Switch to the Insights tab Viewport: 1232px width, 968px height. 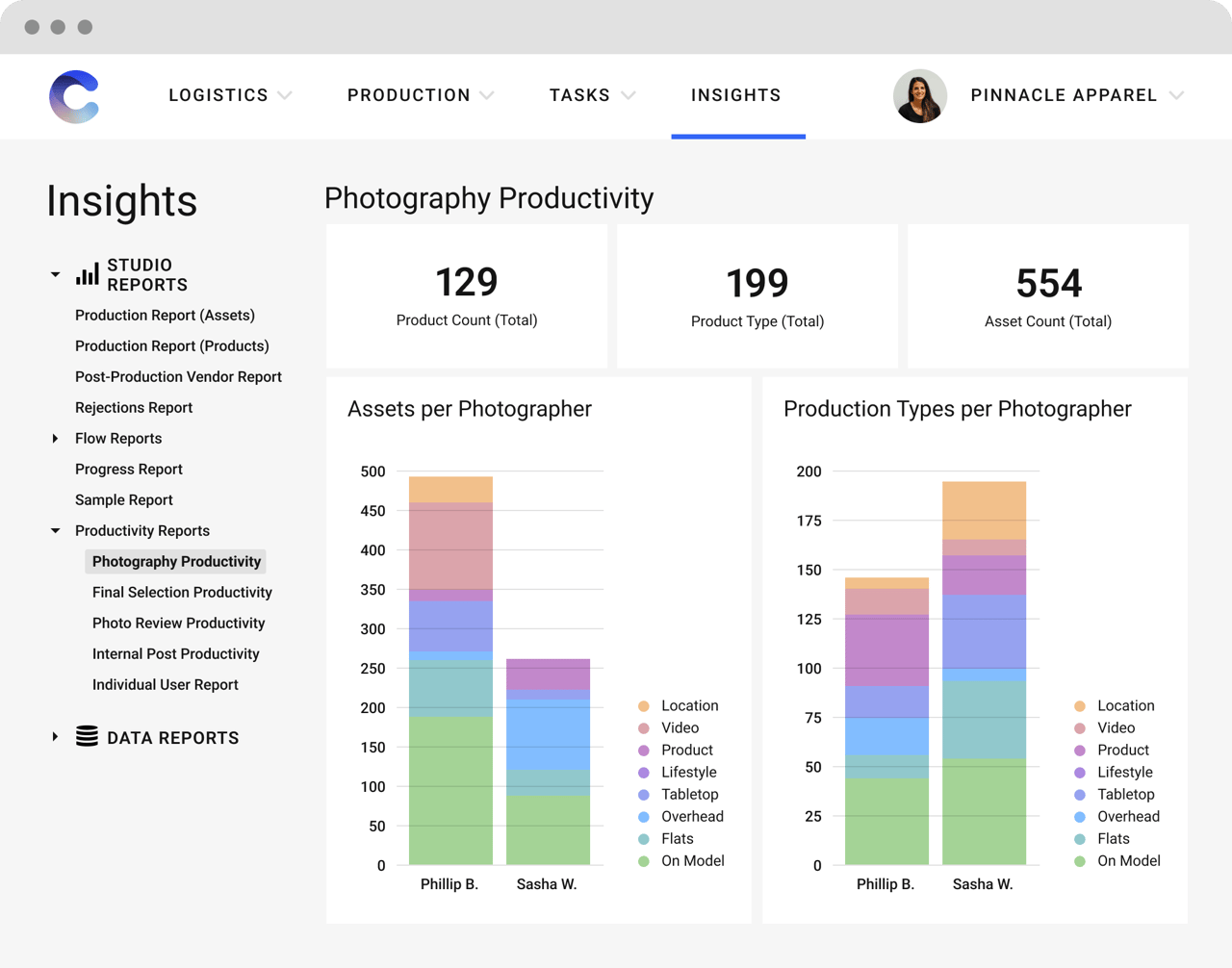[x=736, y=95]
